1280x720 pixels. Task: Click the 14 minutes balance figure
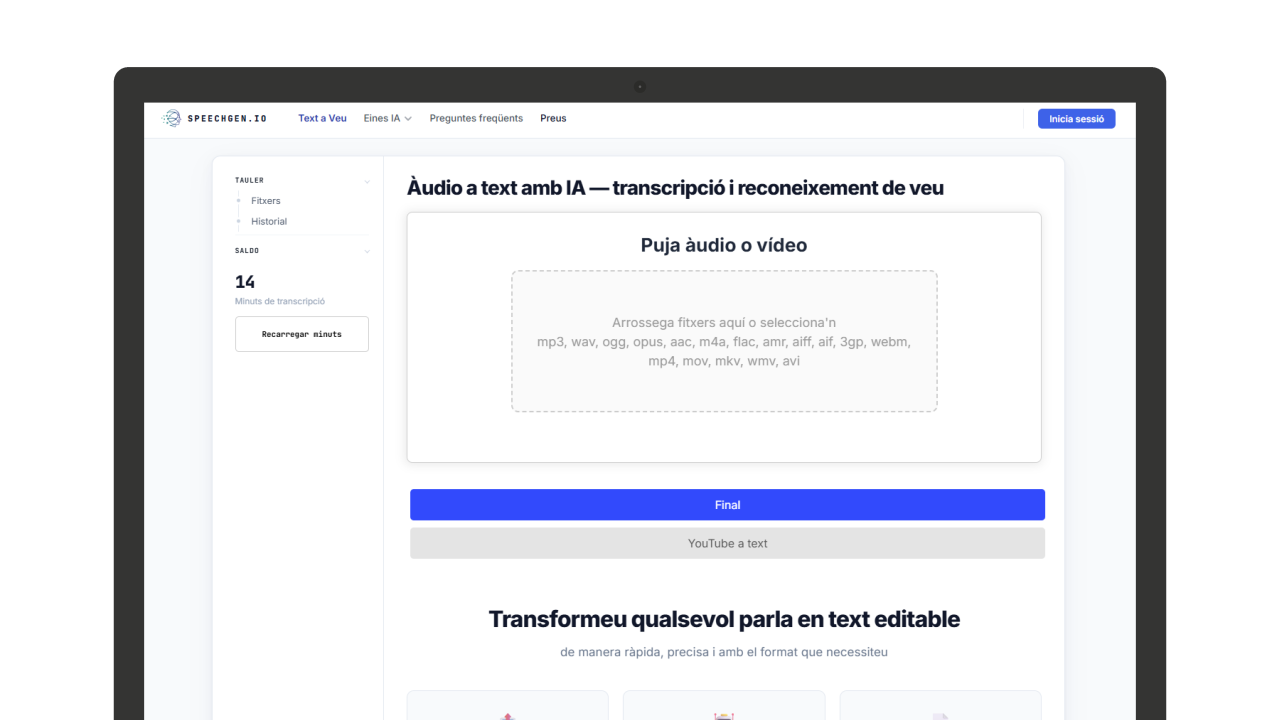[245, 282]
